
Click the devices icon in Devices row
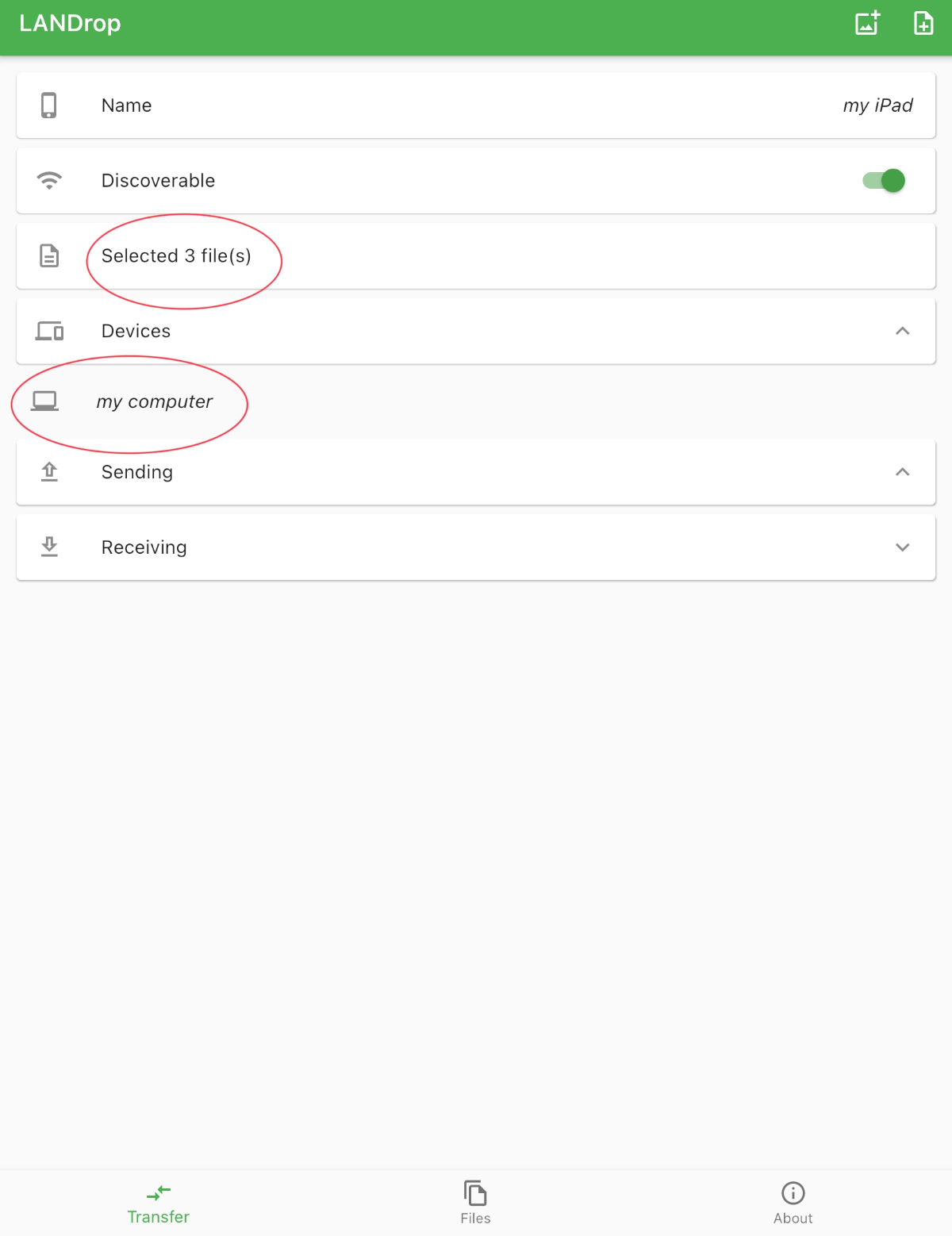[49, 331]
